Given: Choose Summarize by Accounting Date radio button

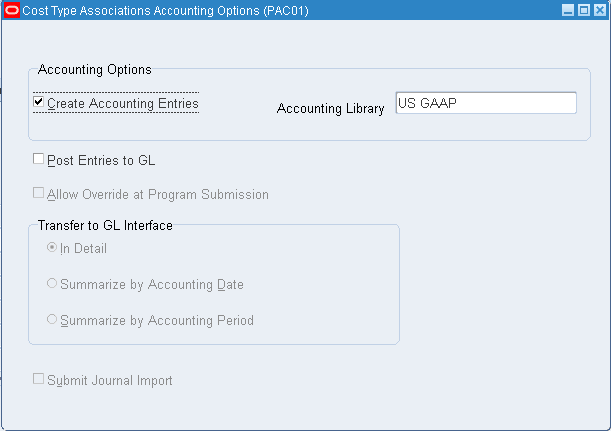Looking at the screenshot, I should point(52,284).
